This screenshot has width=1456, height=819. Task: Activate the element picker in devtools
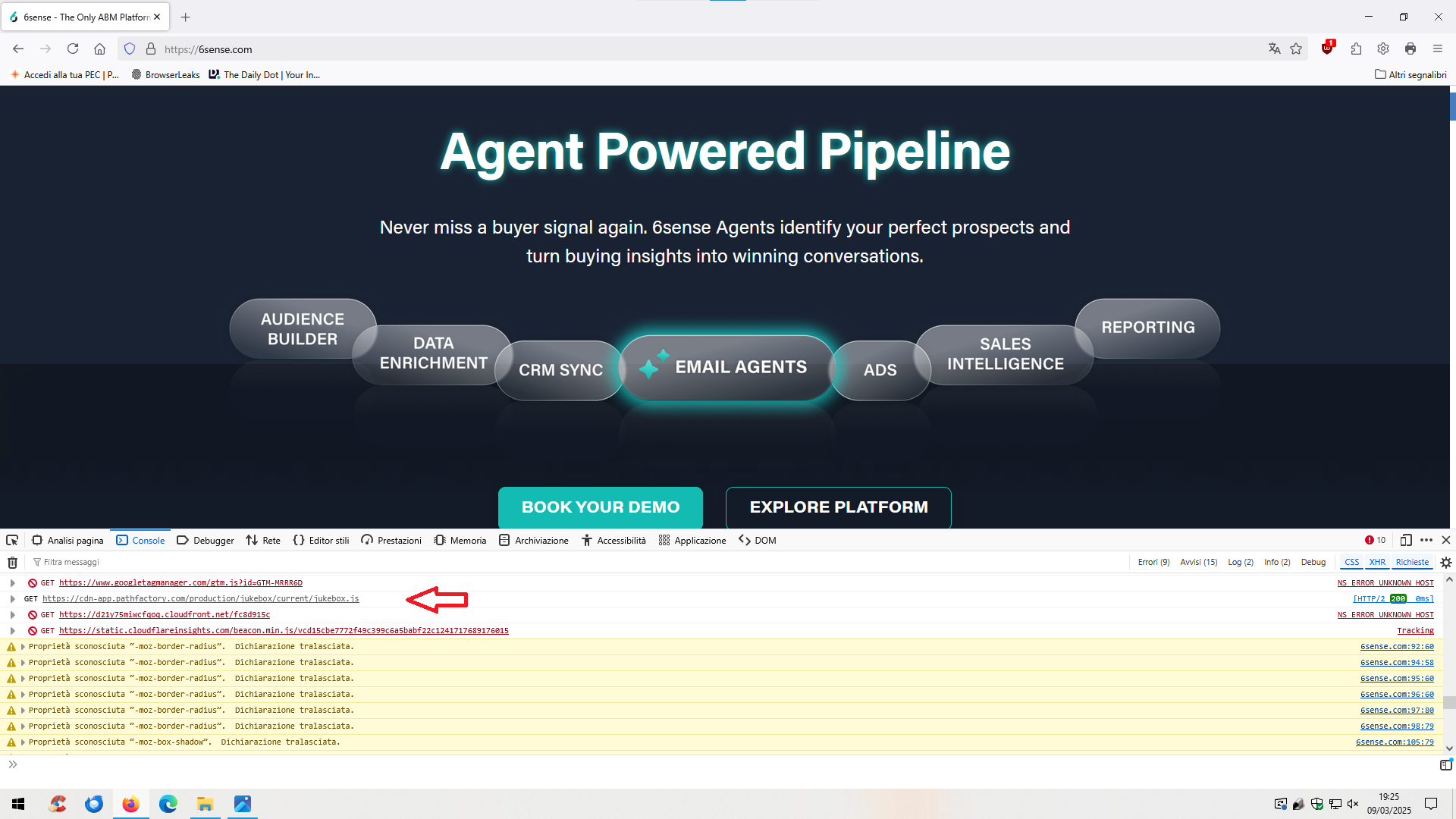12,541
